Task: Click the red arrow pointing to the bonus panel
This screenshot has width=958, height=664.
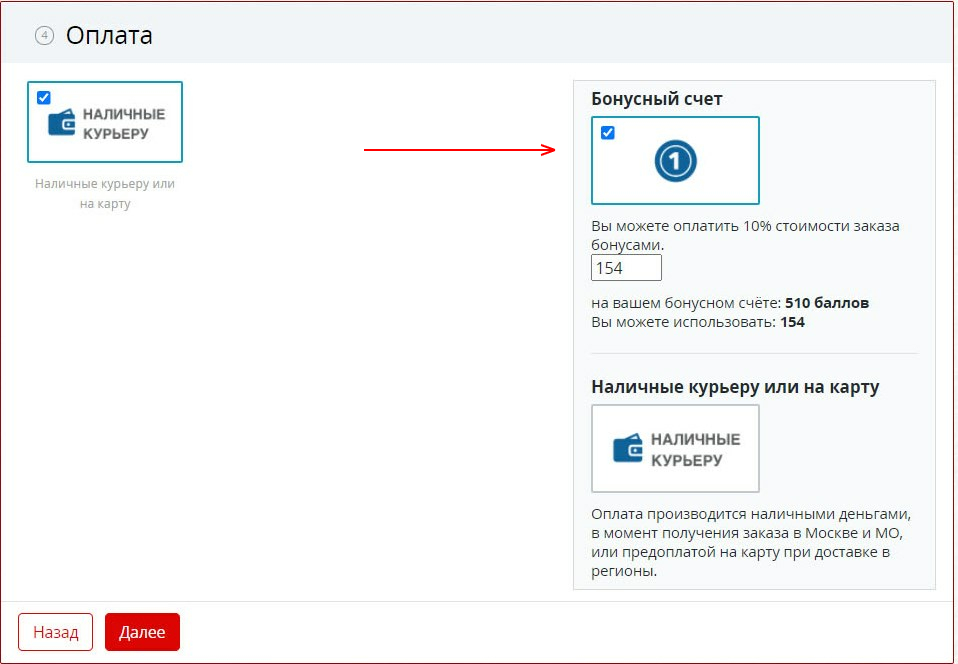Action: point(458,150)
